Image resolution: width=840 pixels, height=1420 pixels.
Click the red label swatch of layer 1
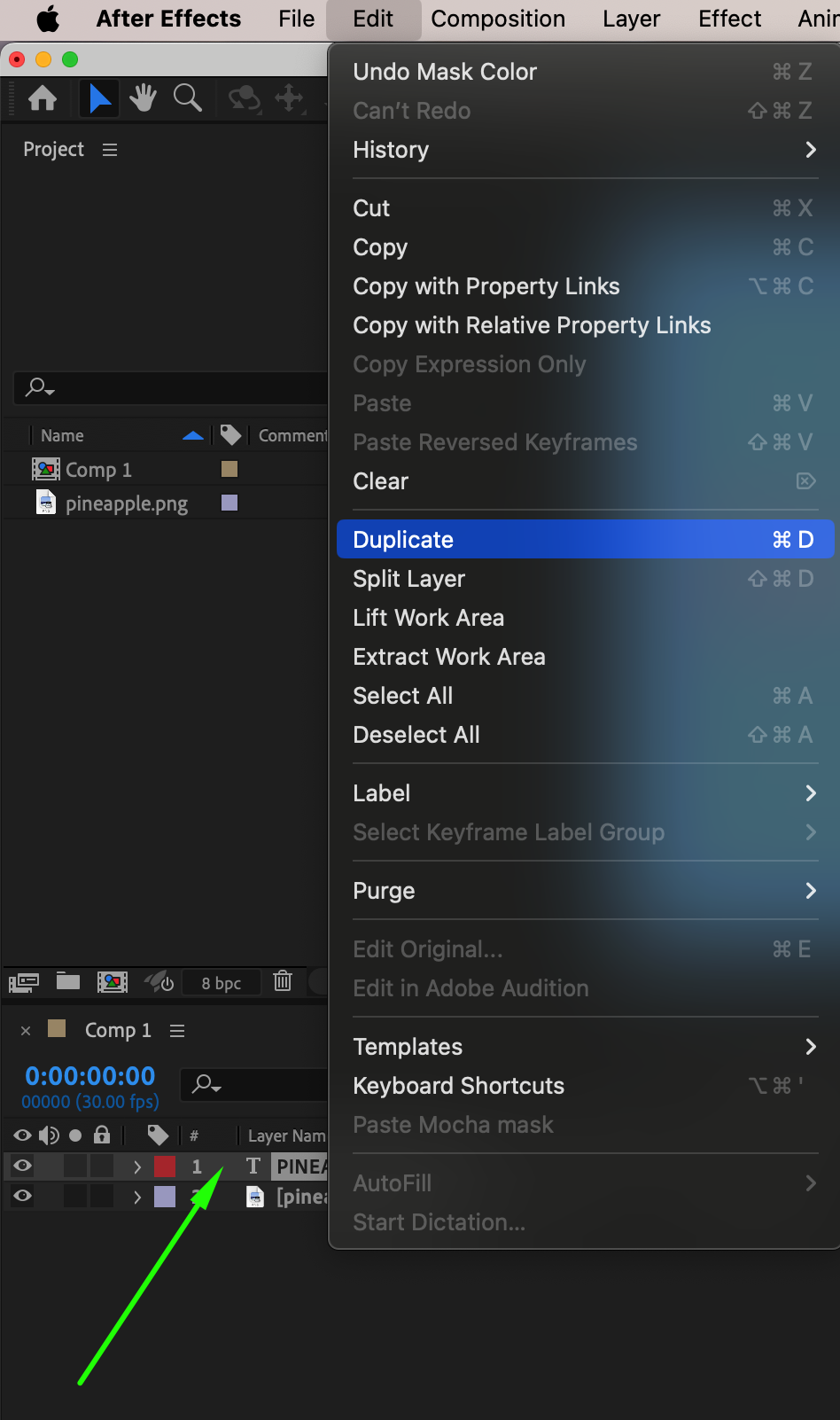tap(165, 1166)
